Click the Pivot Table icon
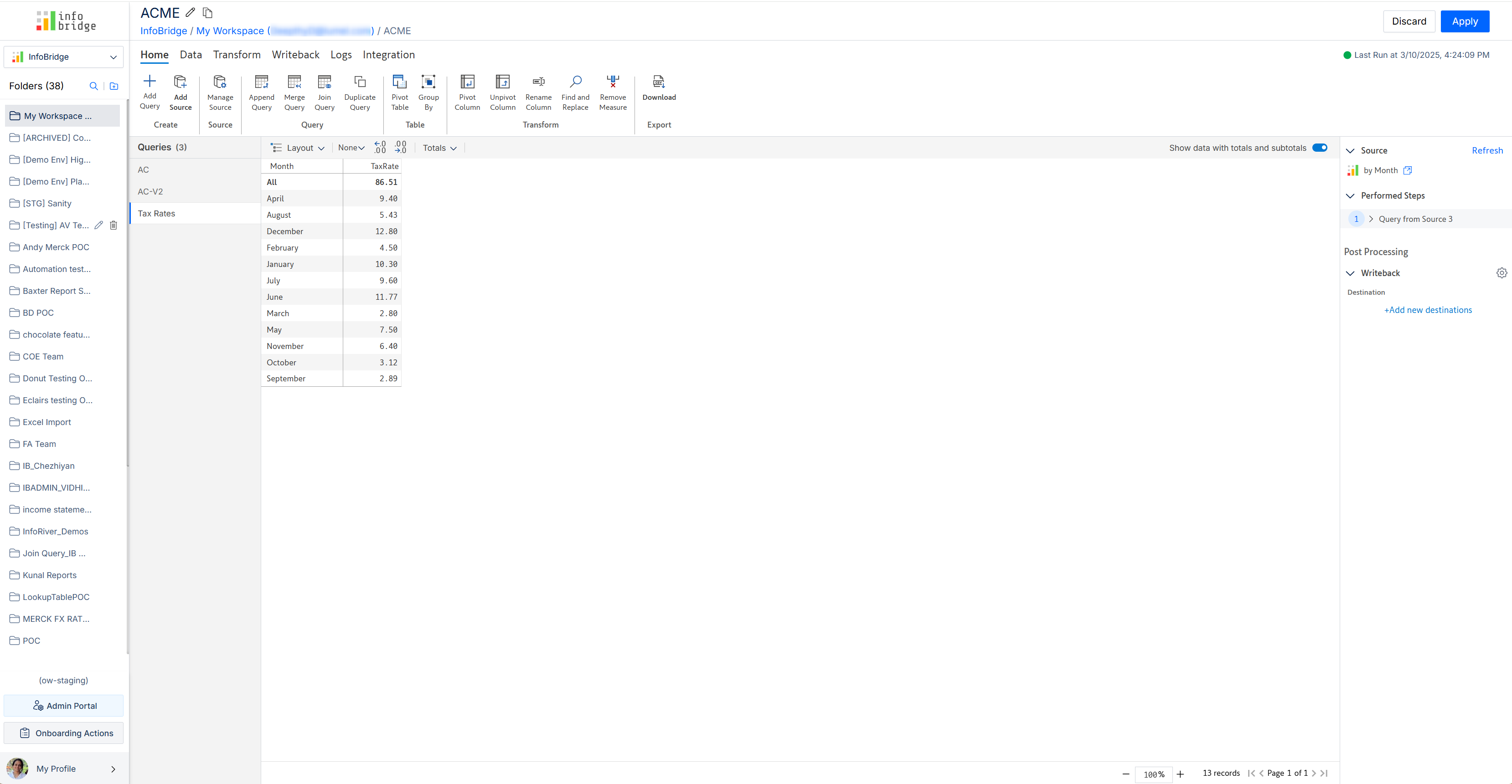This screenshot has height=784, width=1512. pyautogui.click(x=399, y=82)
